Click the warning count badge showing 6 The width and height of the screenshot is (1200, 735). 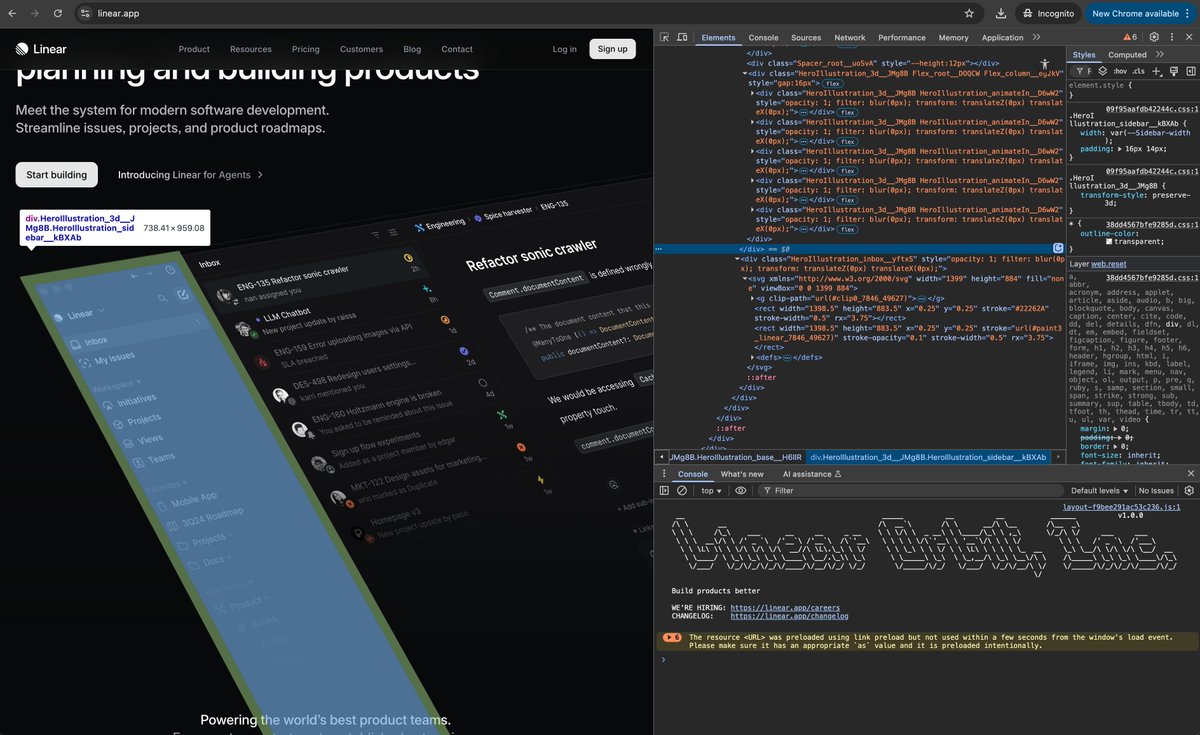(x=1130, y=37)
